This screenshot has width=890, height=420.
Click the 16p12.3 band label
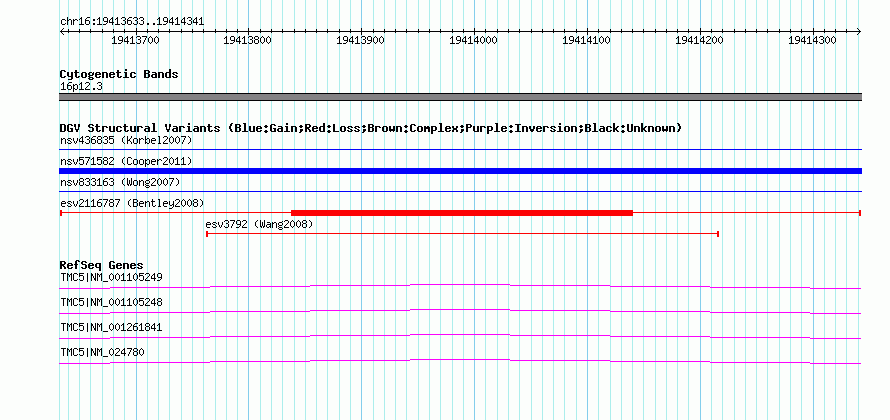(x=81, y=87)
